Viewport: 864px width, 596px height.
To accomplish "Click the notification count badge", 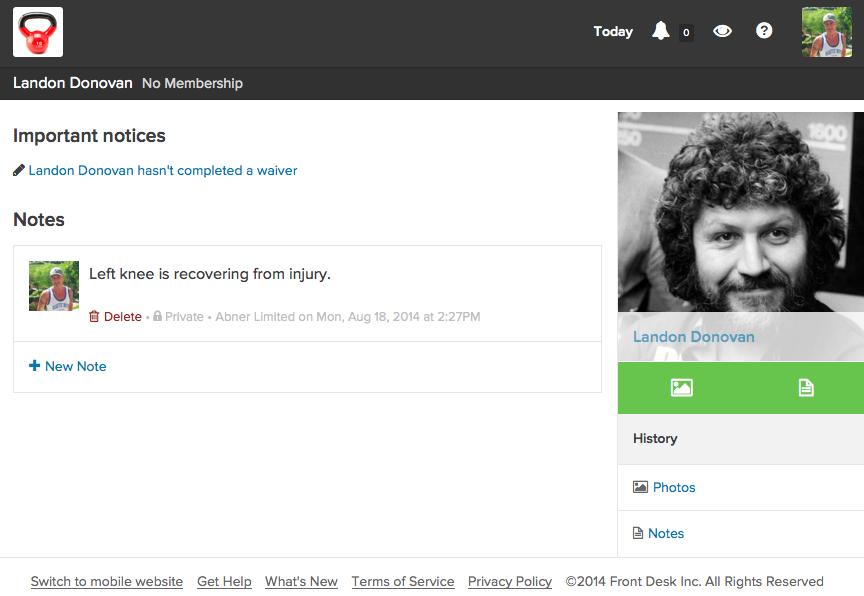I will pyautogui.click(x=686, y=32).
